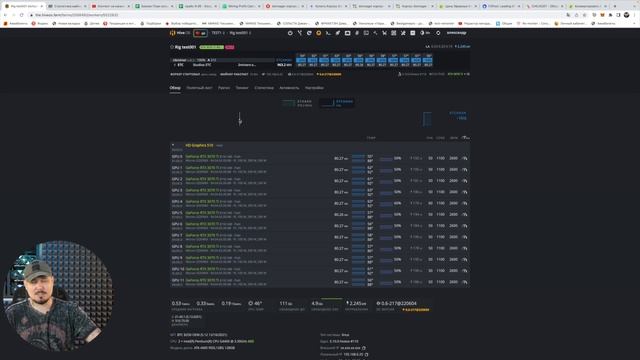Switch to the Статистика tab
The image size is (640, 360).
point(264,88)
